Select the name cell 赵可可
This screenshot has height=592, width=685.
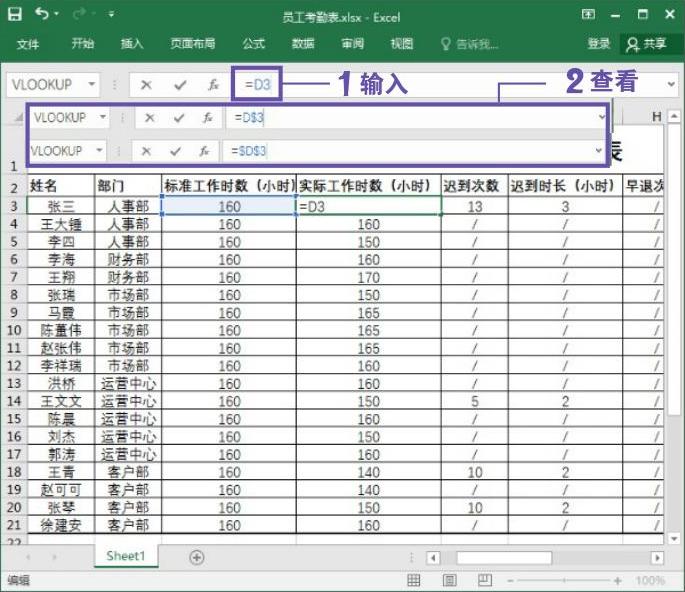[61, 490]
